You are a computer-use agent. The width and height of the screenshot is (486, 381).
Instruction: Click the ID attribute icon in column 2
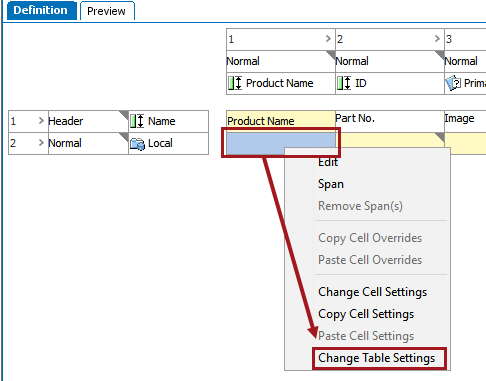(x=344, y=83)
